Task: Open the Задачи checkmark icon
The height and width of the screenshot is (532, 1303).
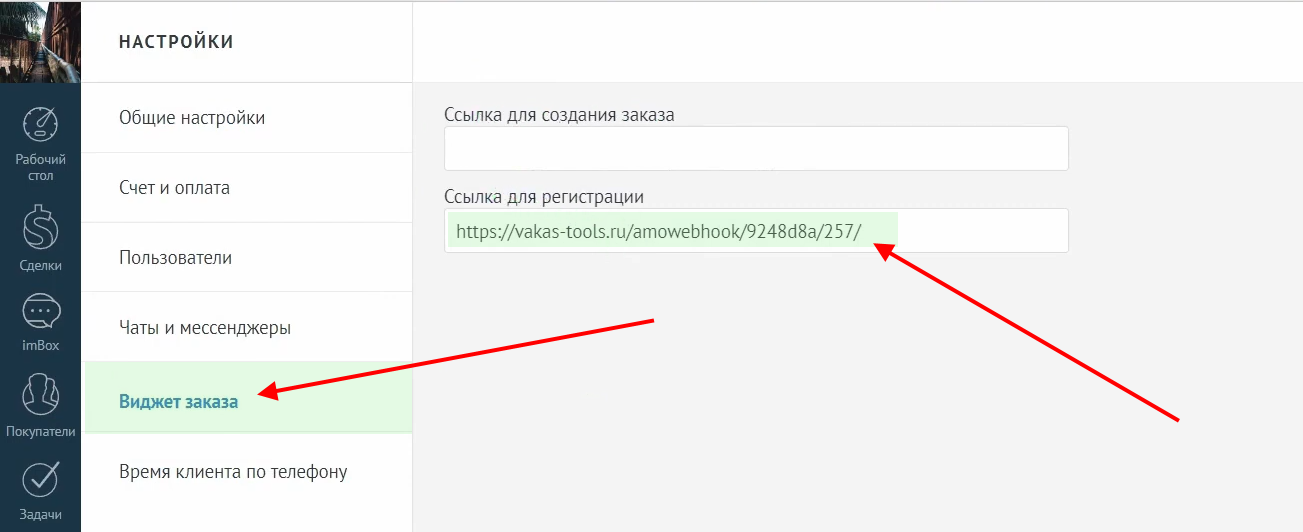Action: click(x=40, y=479)
